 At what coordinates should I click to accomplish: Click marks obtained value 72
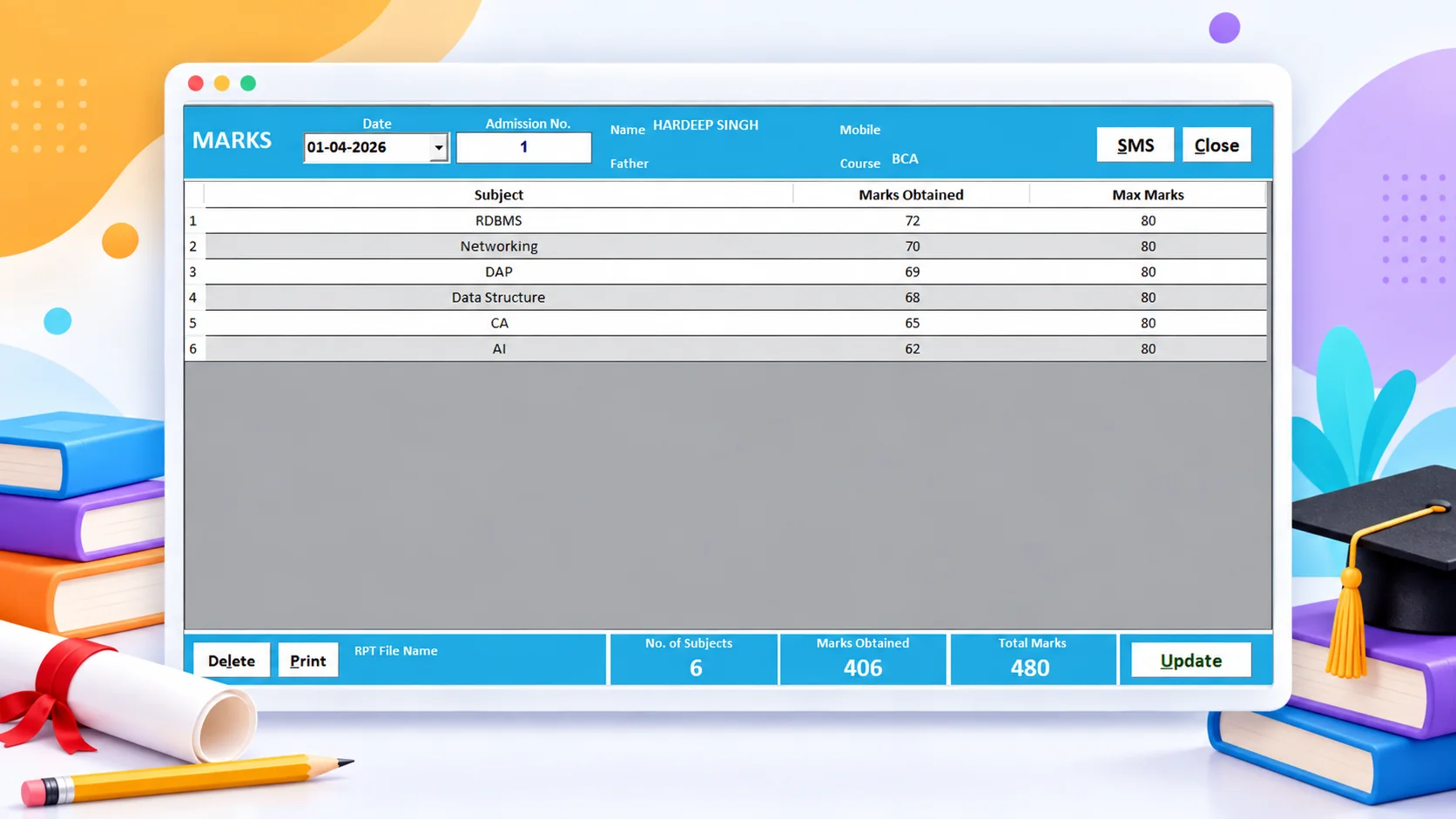(911, 221)
